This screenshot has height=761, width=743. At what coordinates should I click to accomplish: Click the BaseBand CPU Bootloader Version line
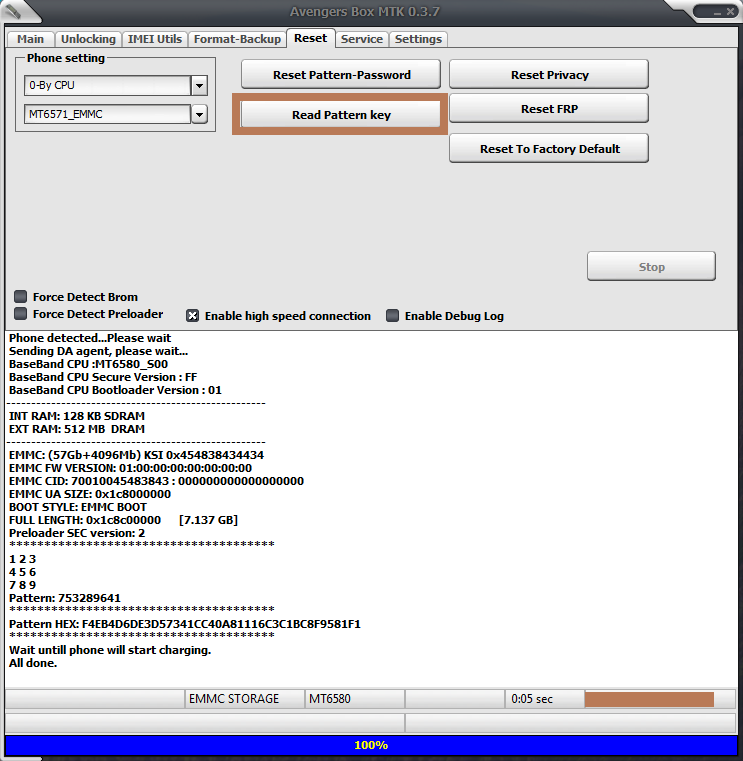coord(115,390)
